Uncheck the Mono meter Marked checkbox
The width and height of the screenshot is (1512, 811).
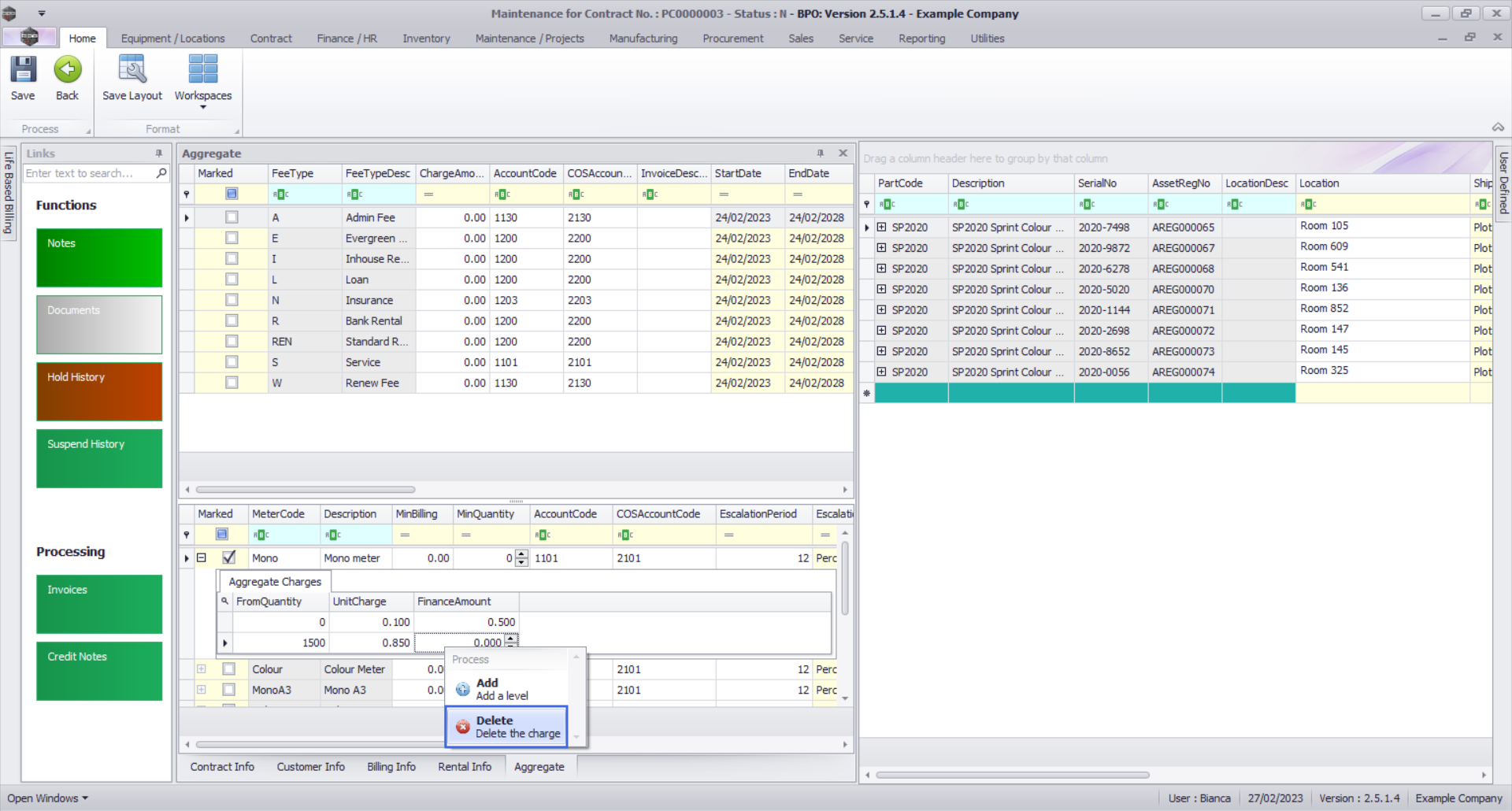pos(228,557)
